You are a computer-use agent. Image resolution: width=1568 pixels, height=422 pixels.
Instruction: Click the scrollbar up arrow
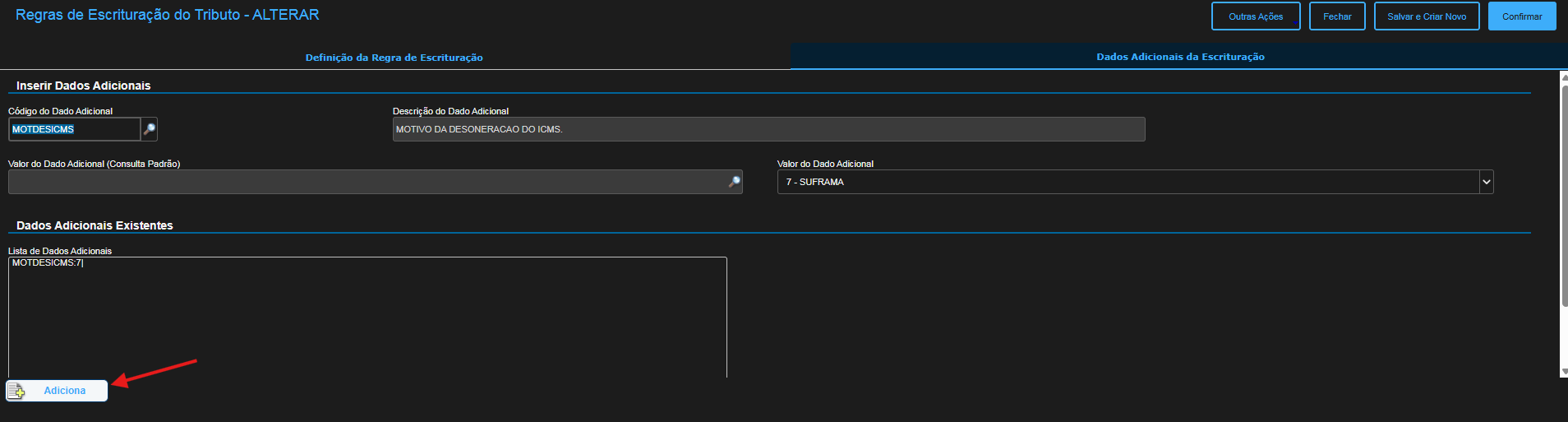click(x=1563, y=76)
